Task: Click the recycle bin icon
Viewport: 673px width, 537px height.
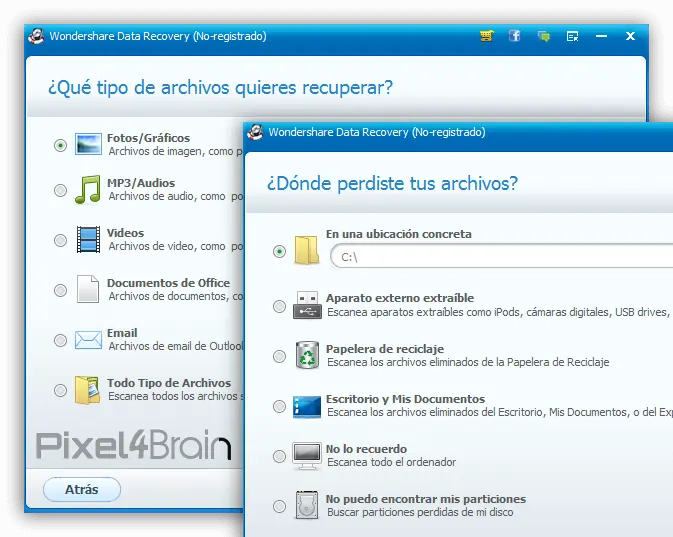Action: (307, 355)
